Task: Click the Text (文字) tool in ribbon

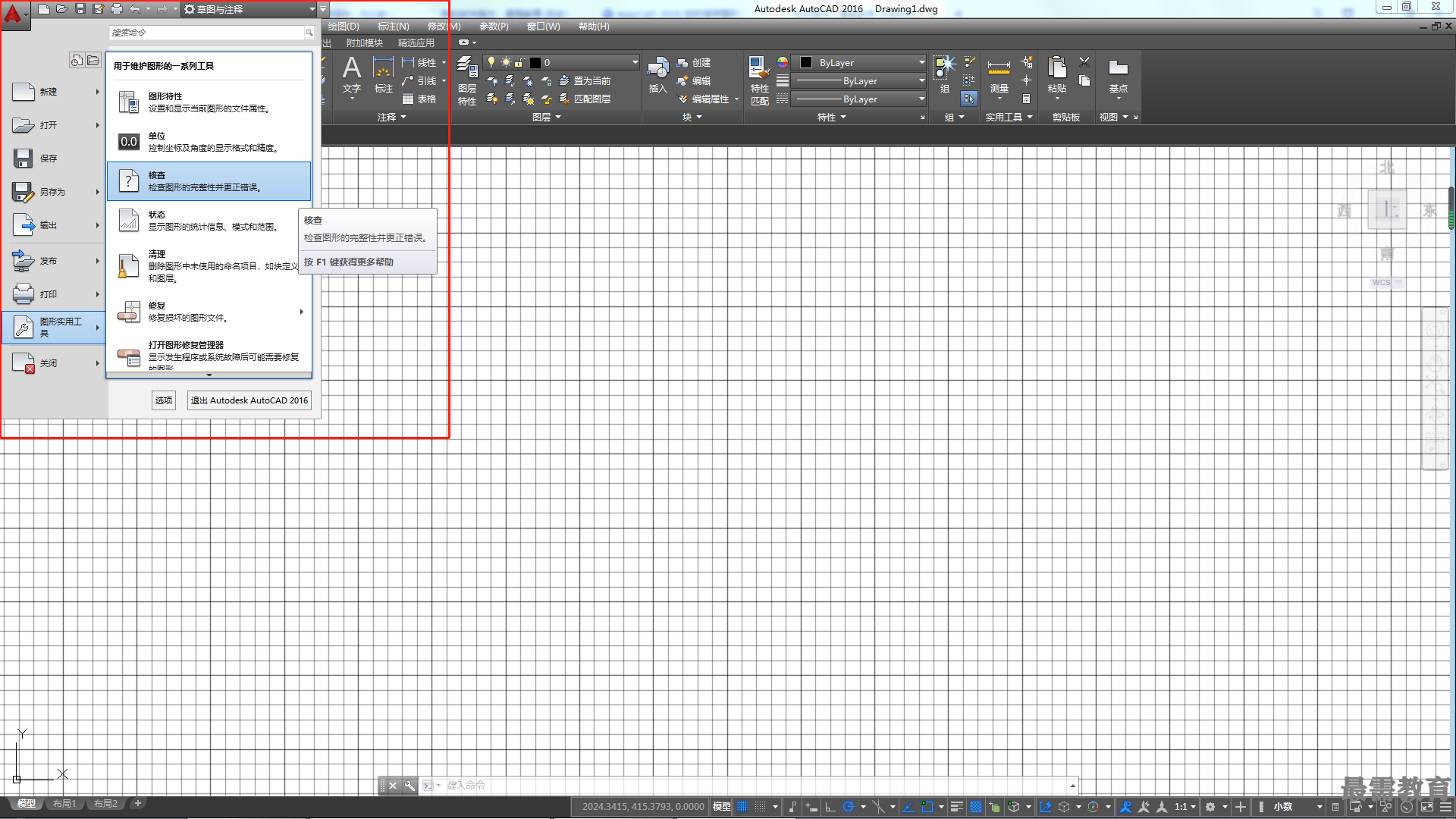Action: point(352,76)
